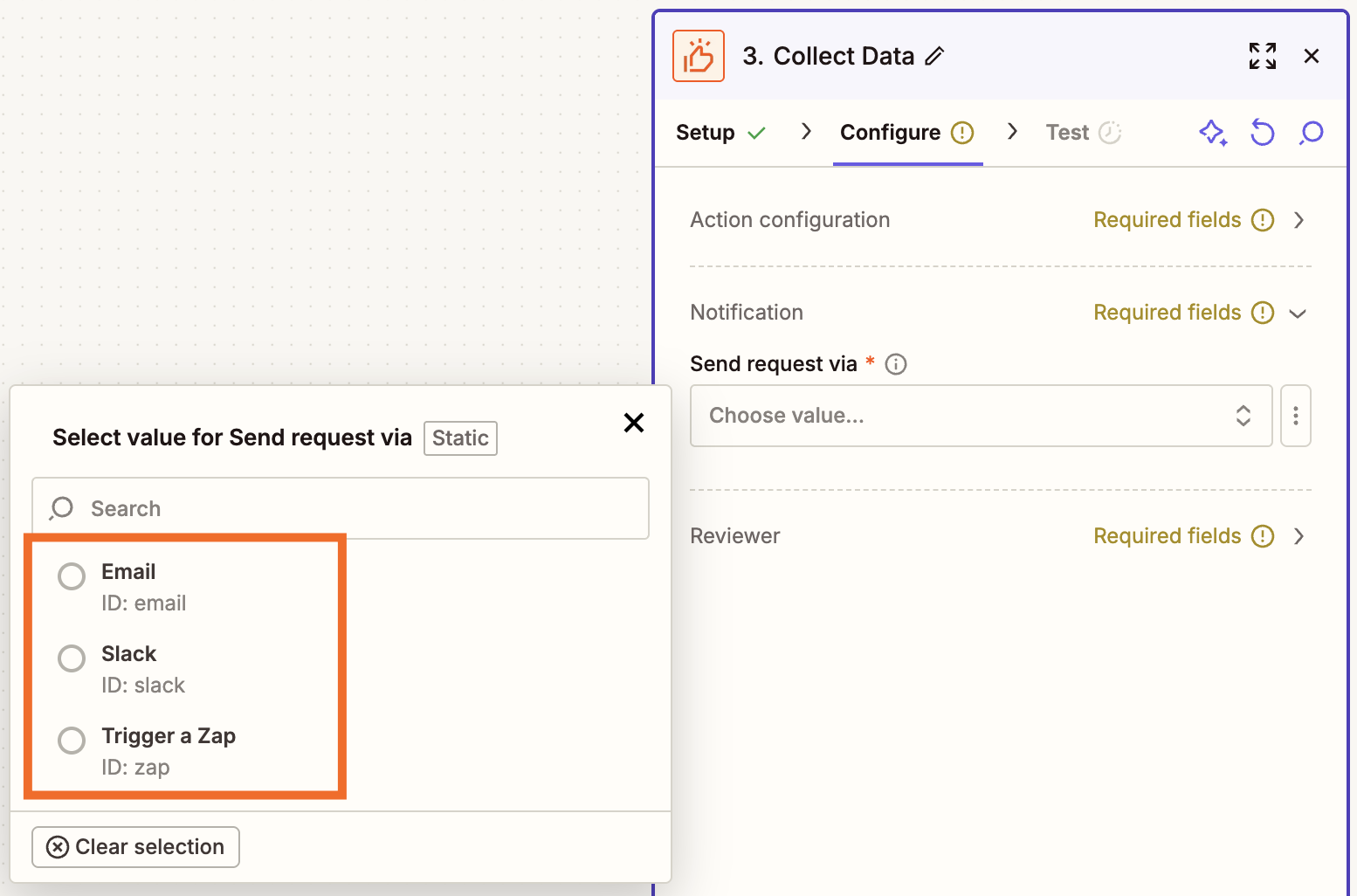Expand the Reviewer section

(1299, 536)
